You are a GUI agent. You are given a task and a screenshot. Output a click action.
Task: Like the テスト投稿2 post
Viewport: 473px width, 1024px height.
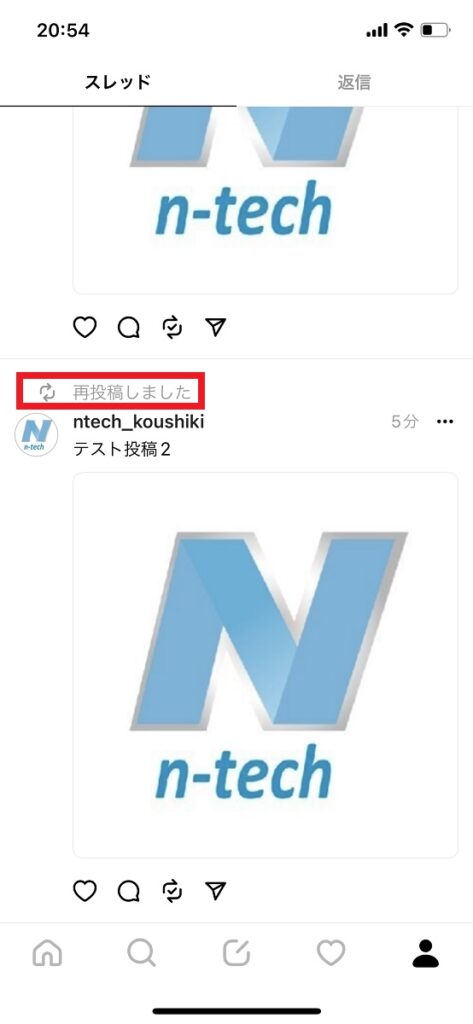pyautogui.click(x=84, y=890)
